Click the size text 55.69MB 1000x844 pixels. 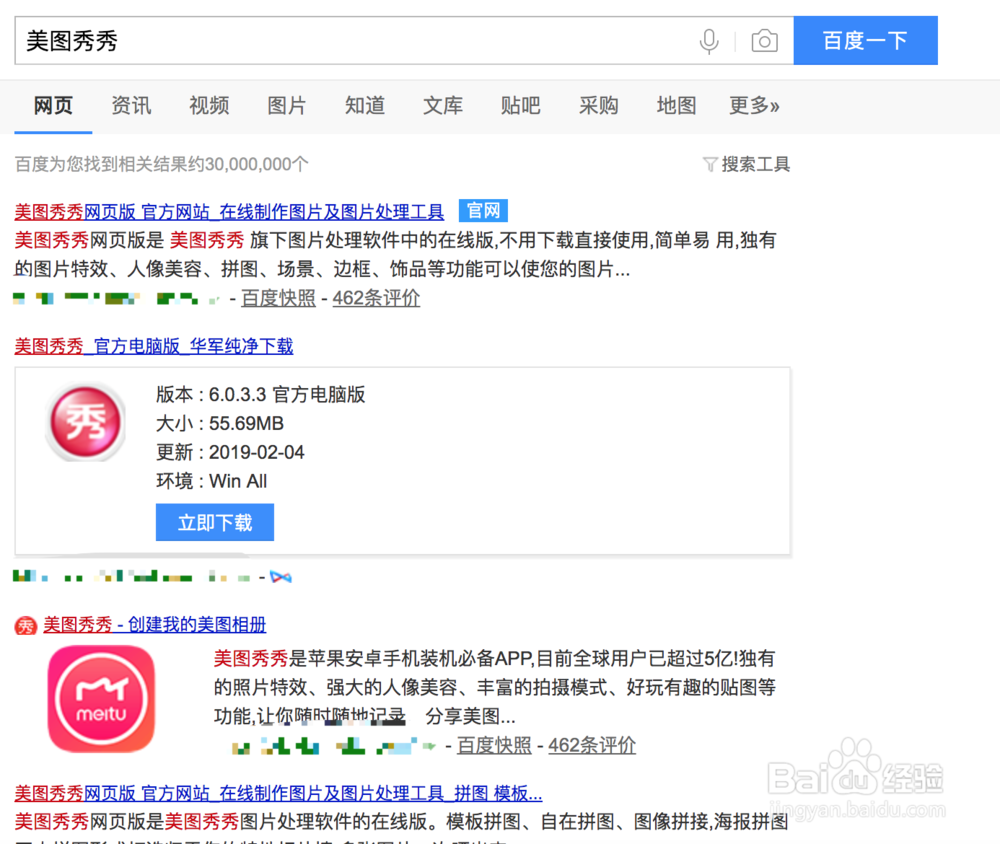pyautogui.click(x=246, y=424)
